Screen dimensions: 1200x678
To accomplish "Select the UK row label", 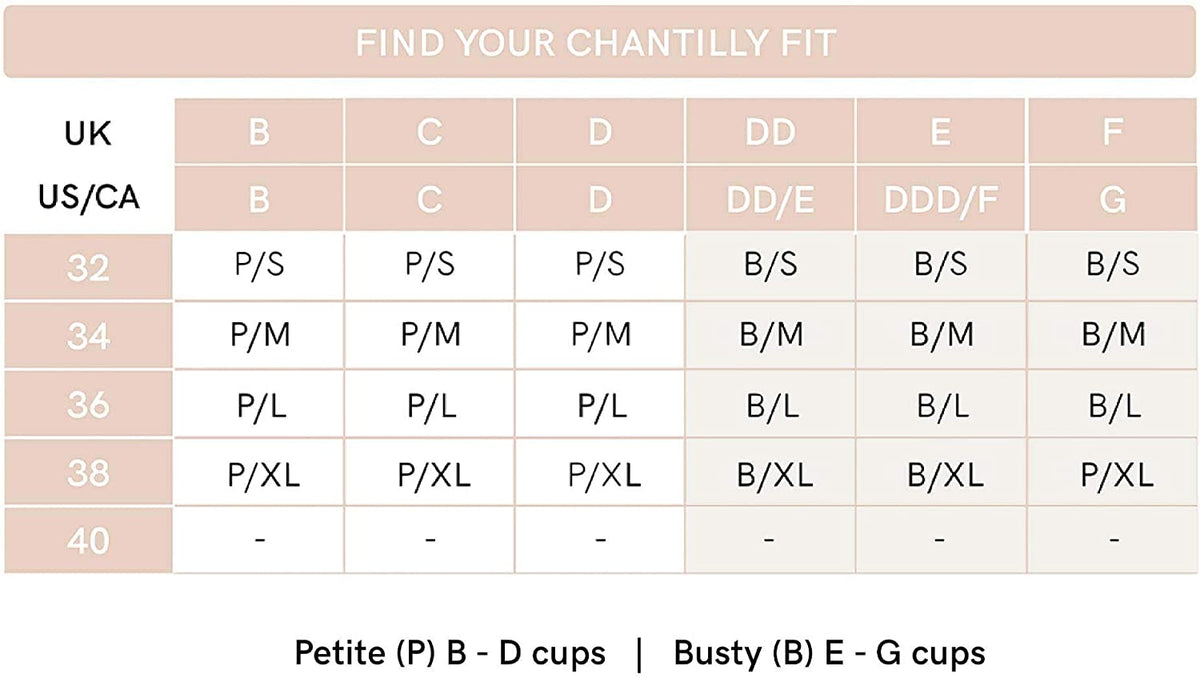I will [88, 133].
